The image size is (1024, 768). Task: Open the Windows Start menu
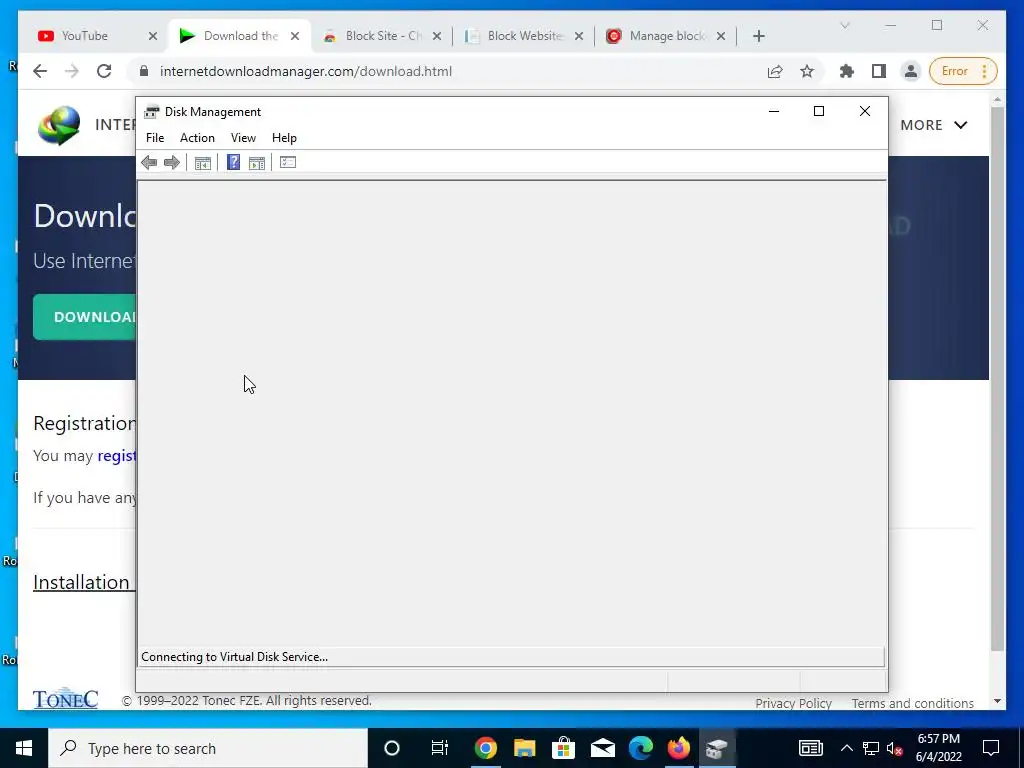24,748
